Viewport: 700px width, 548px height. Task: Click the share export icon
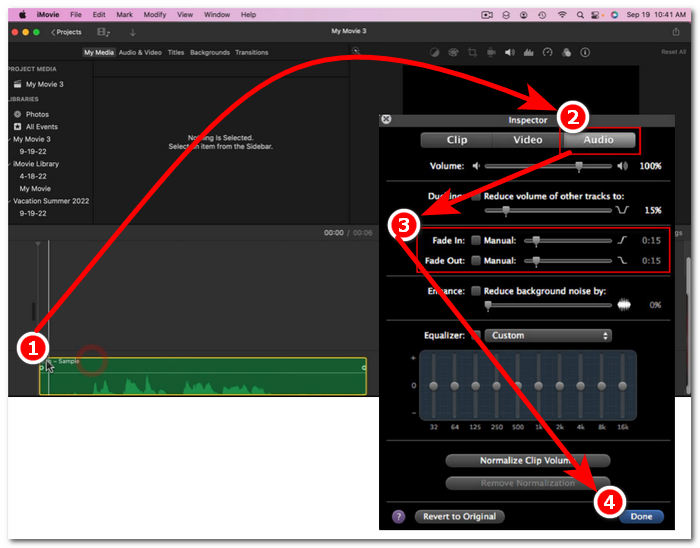[675, 32]
